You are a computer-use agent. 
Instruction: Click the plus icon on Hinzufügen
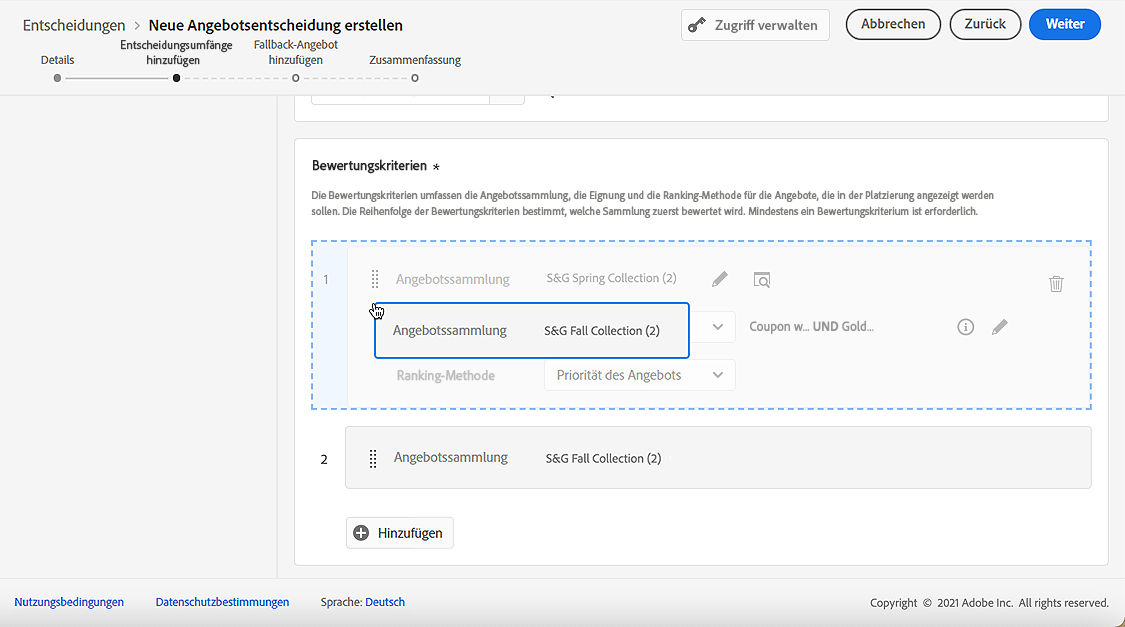362,533
